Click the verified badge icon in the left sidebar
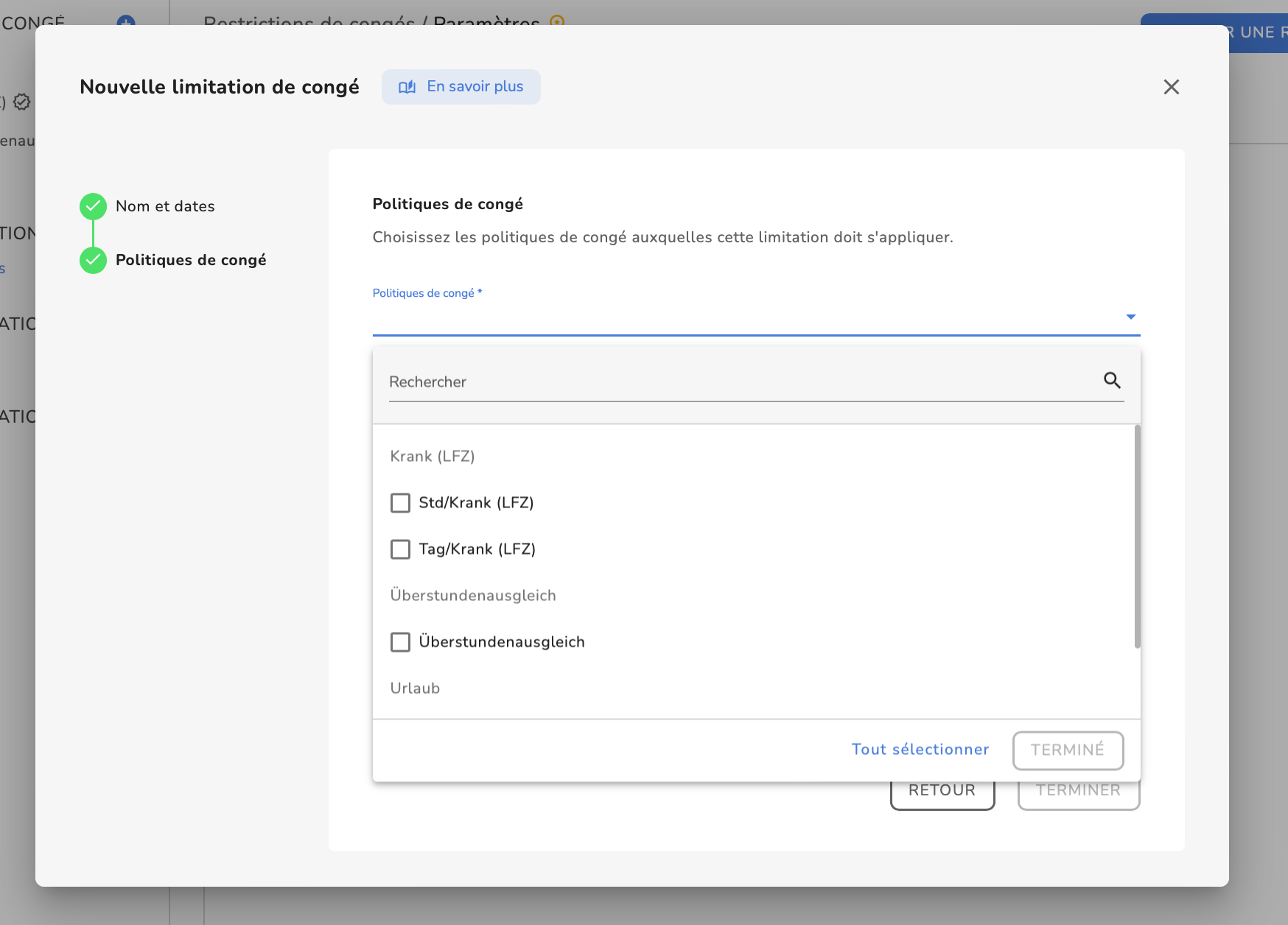 pyautogui.click(x=22, y=102)
